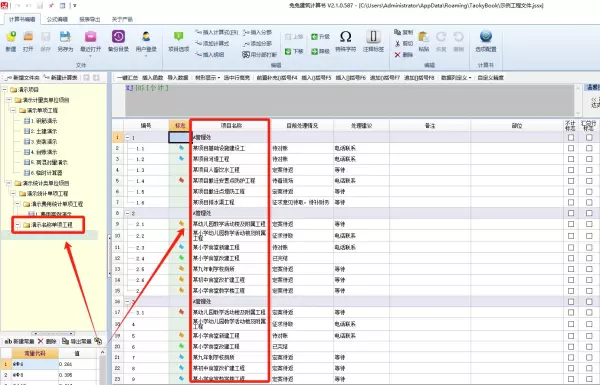Screen dimensions: 600x385
Task: Click the 新建常量 new constant button
Action: 19,341
